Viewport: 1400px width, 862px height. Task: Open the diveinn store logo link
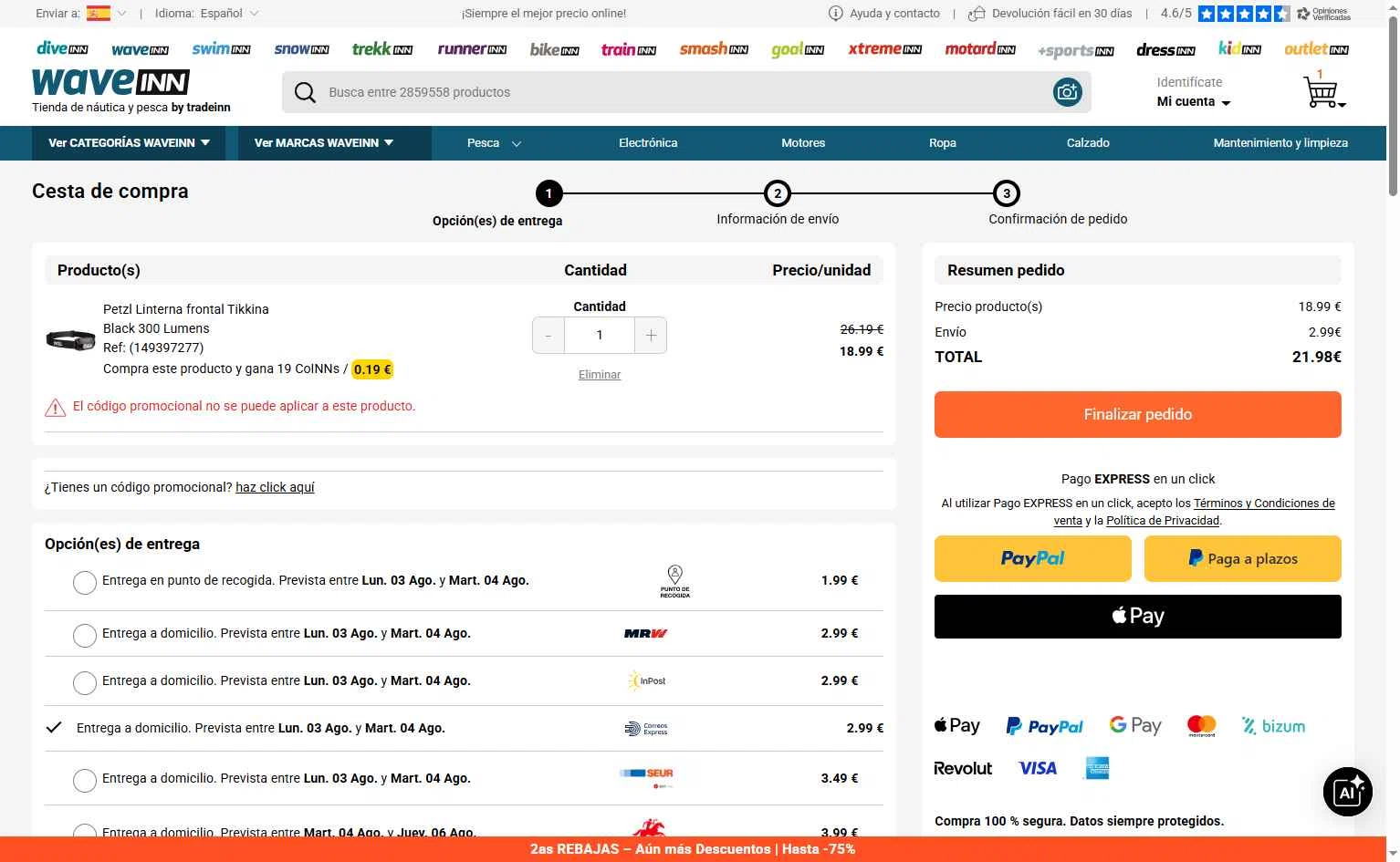(x=62, y=48)
